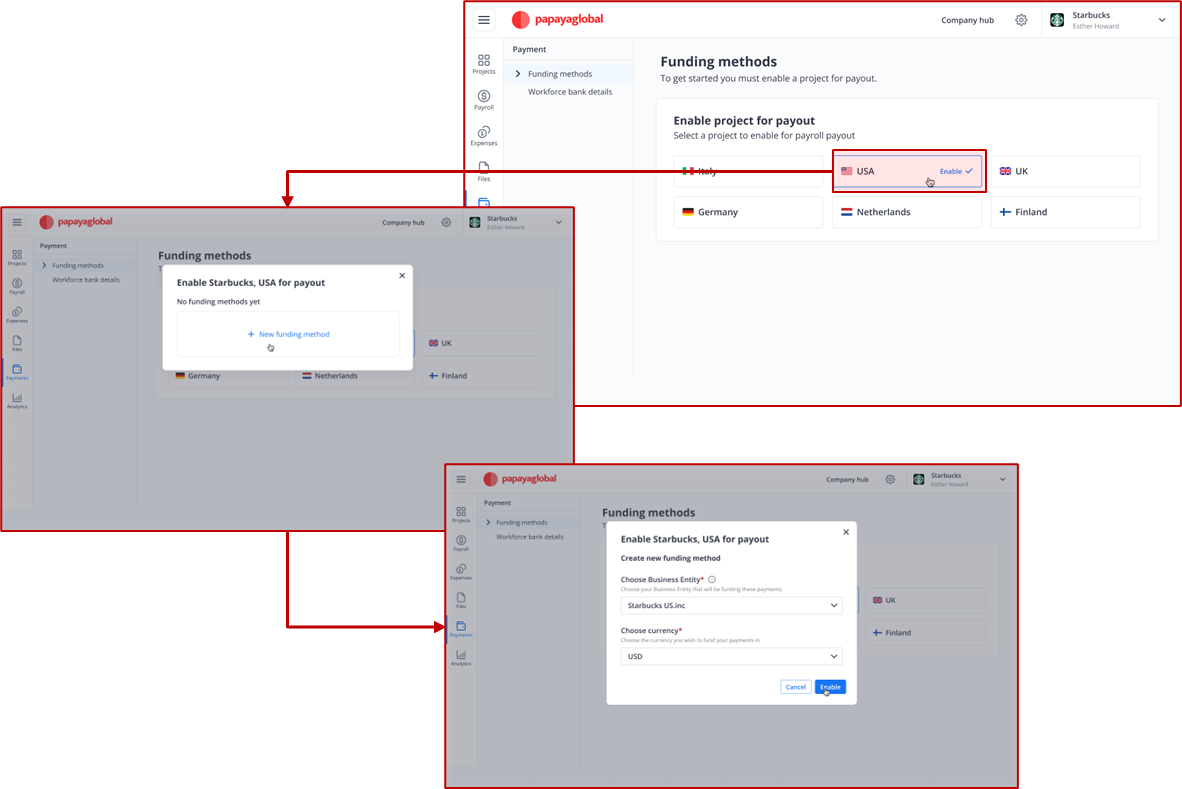Open Company hub in New funding method window

tap(403, 223)
